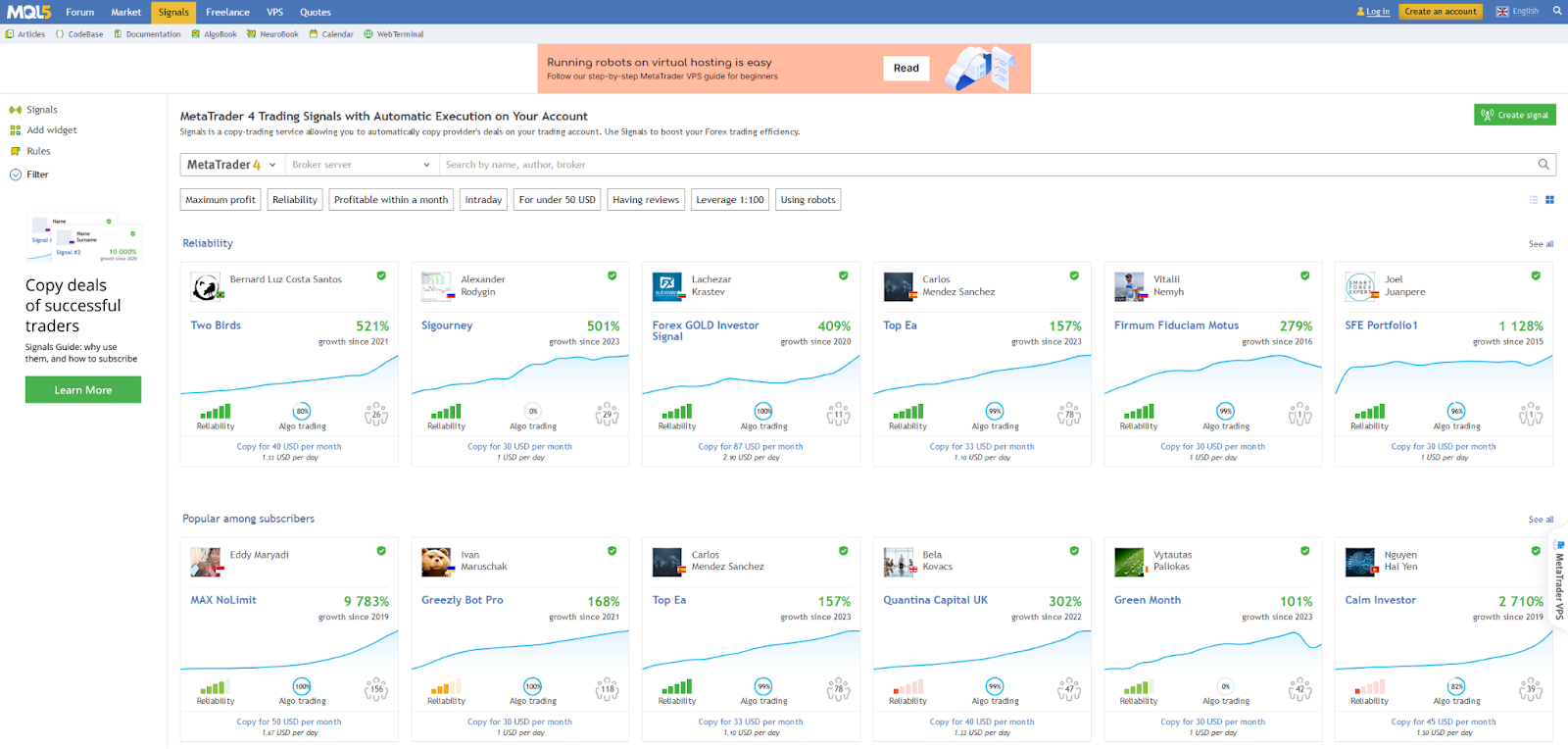Click the green Create signal button
Image resolution: width=1568 pixels, height=749 pixels.
click(1514, 115)
